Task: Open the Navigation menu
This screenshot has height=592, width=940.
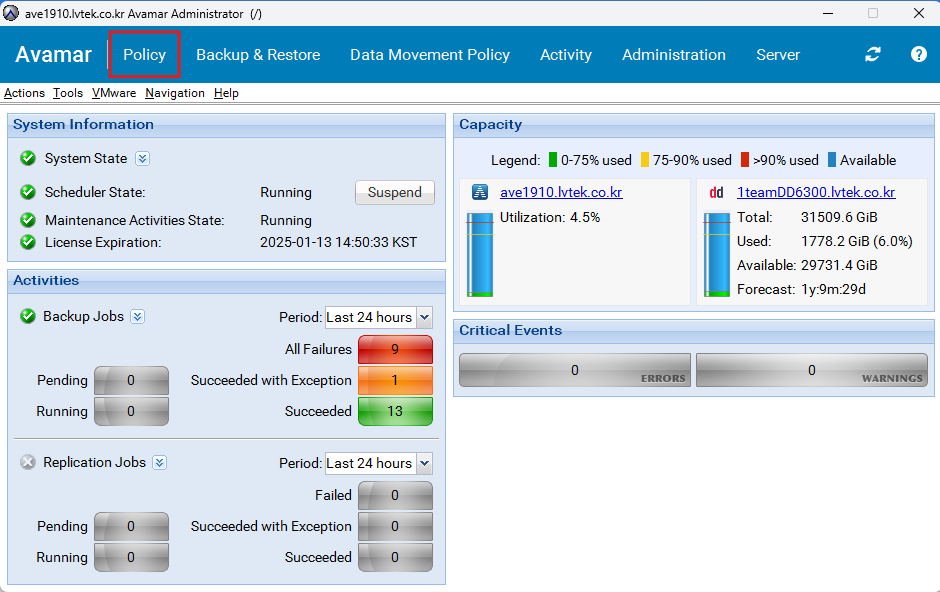Action: (174, 93)
